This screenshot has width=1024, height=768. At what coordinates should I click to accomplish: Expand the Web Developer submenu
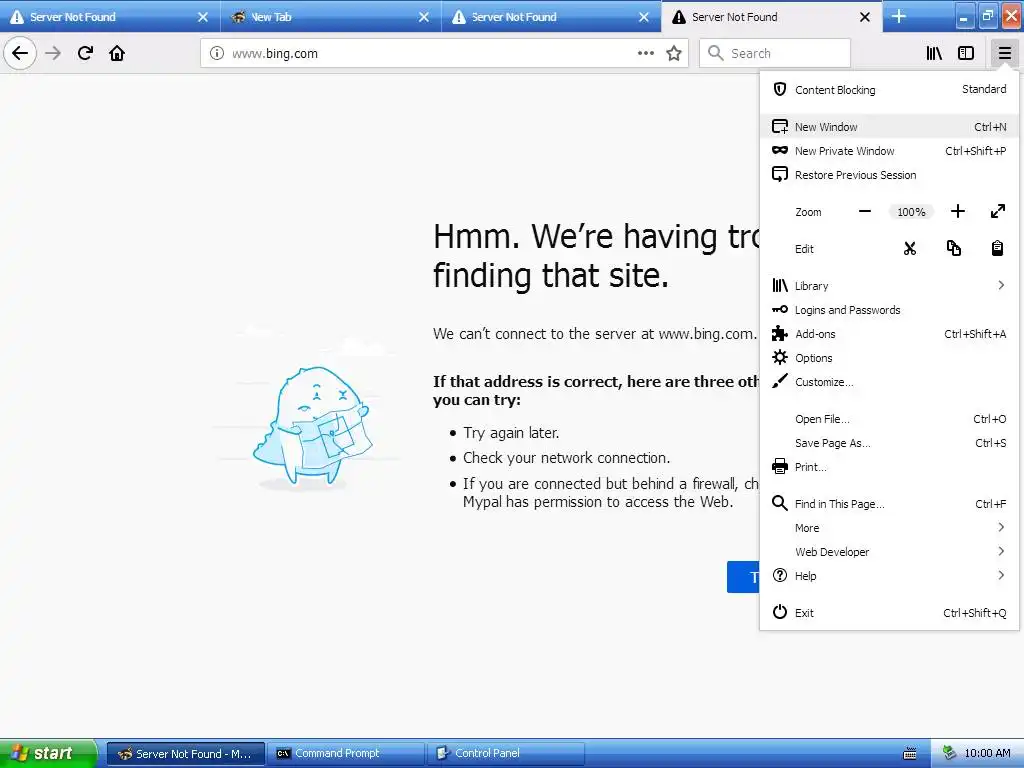[x=889, y=552]
